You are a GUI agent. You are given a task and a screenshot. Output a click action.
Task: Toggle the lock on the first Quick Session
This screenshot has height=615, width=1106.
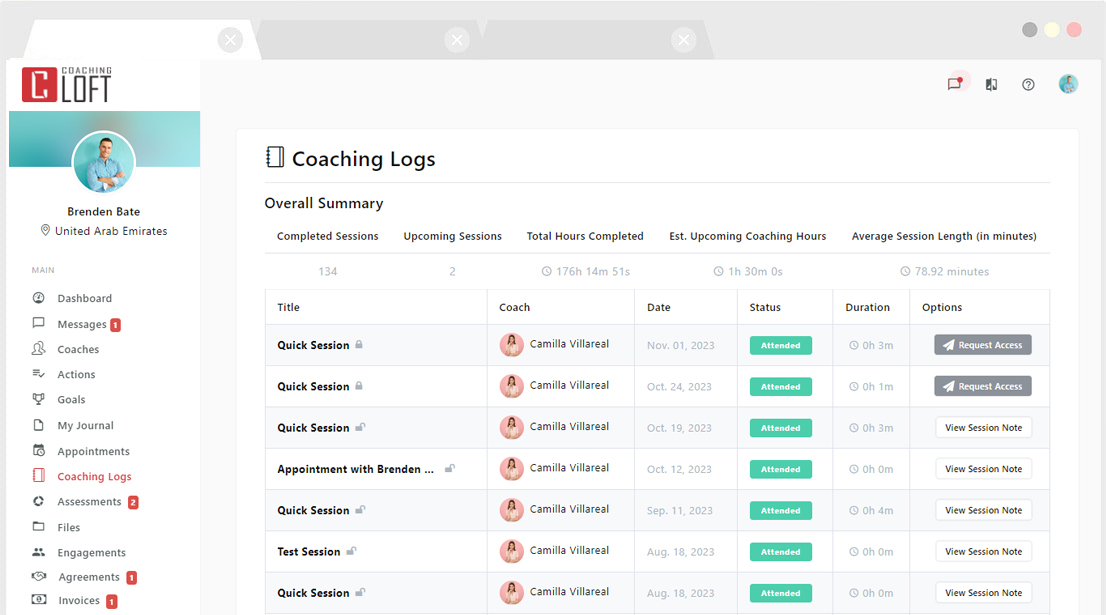(x=361, y=344)
